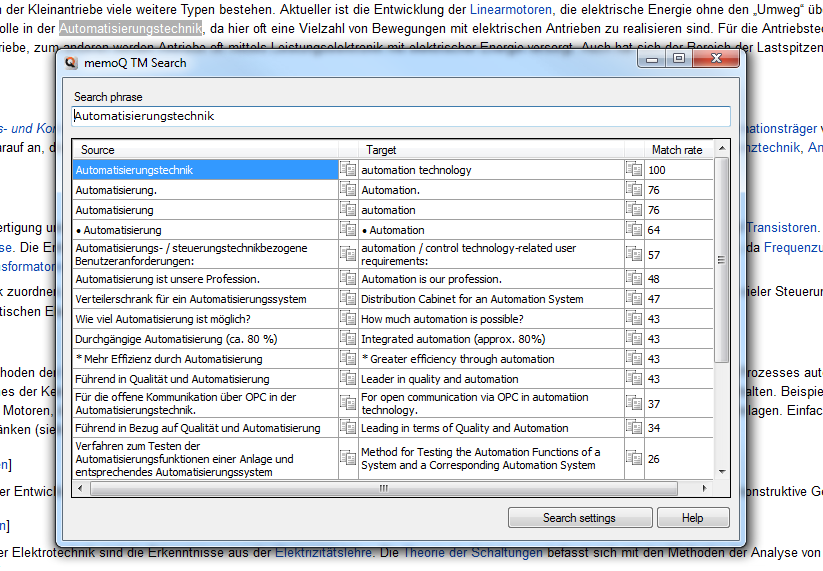Click the memoQ app icon in title bar
The width and height of the screenshot is (823, 571).
(71, 63)
